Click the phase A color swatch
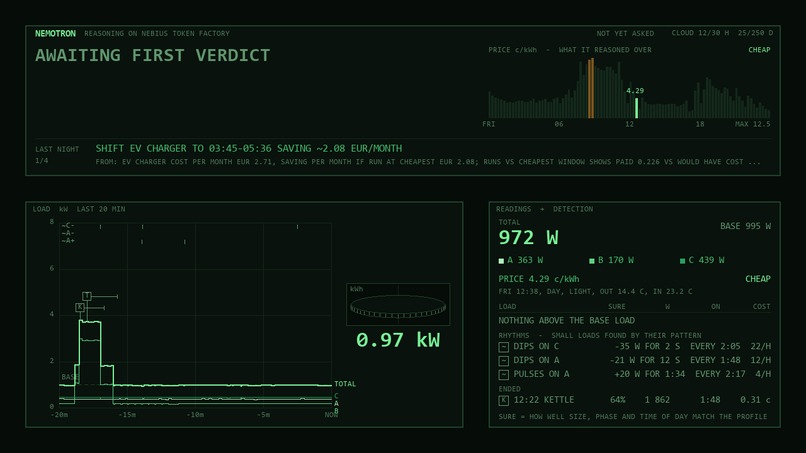The image size is (806, 453). point(501,261)
